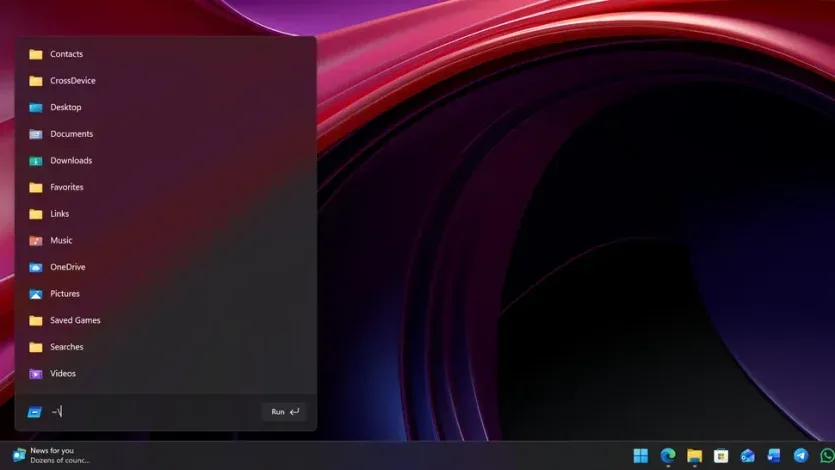Click the Searches folder icon

coord(36,347)
